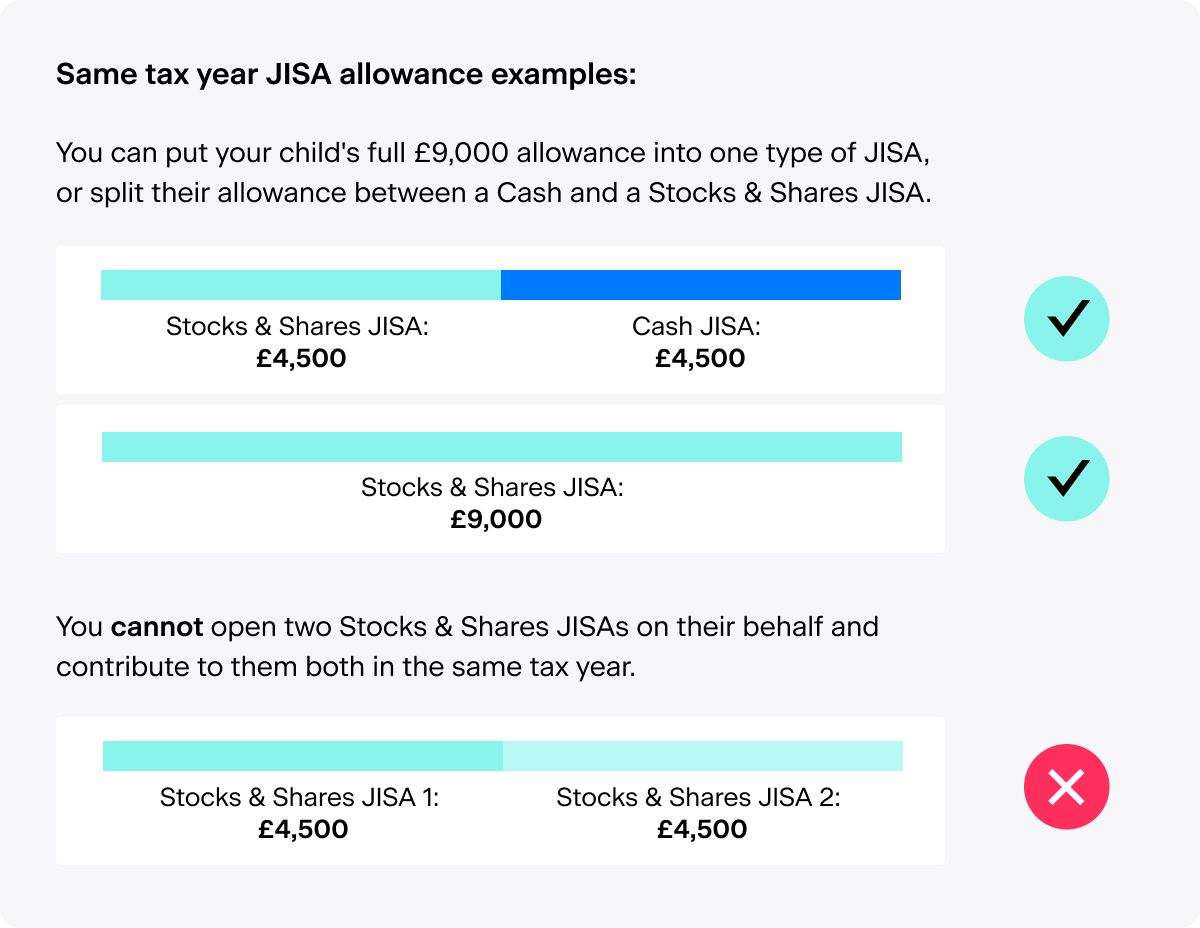Click the heading 'Same tax year JISA allowance examples'
Image resolution: width=1200 pixels, height=928 pixels.
pos(346,75)
